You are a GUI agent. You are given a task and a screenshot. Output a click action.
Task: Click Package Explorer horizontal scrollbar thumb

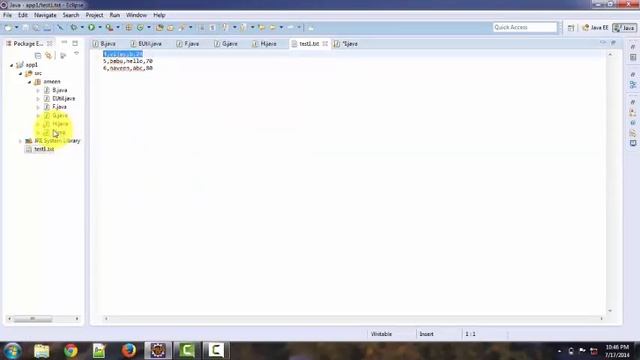click(33, 319)
